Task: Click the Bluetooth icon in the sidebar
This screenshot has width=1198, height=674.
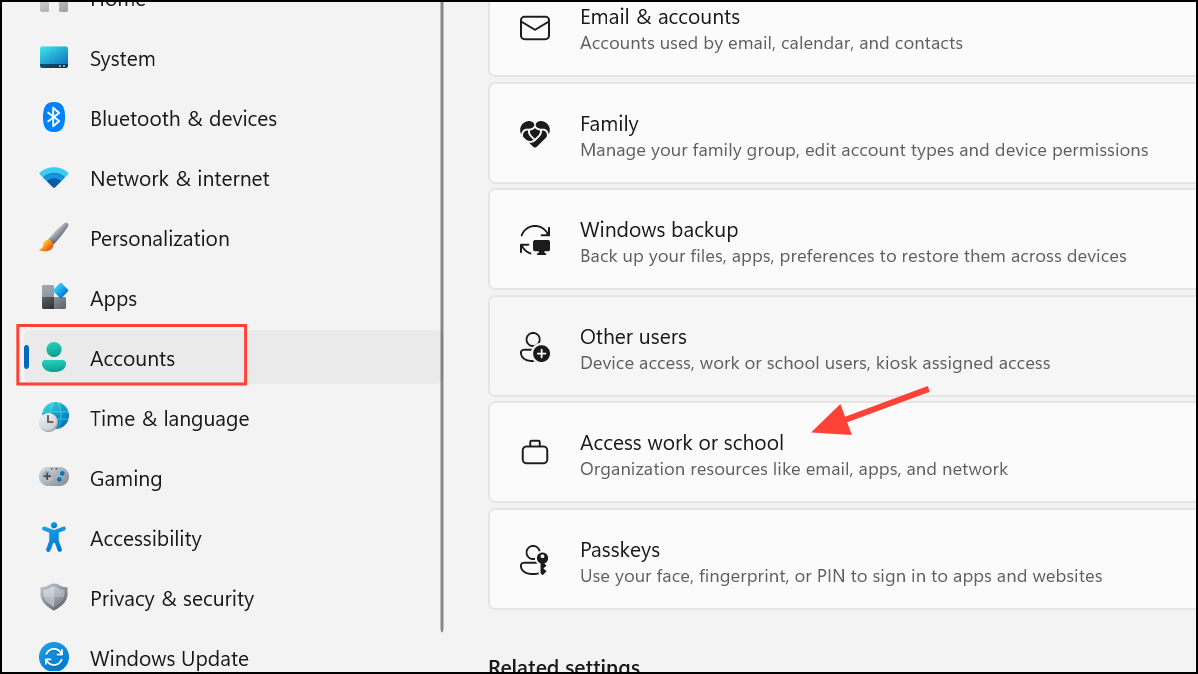Action: click(x=53, y=118)
